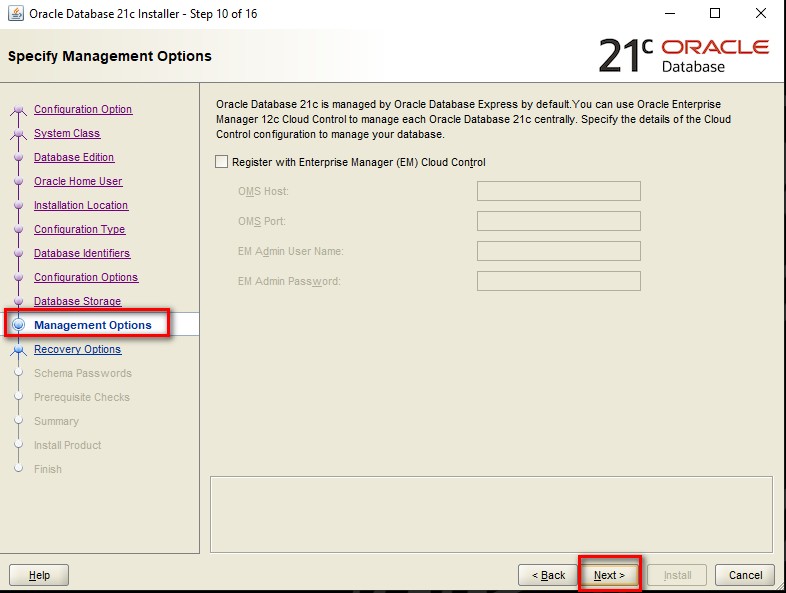786x593 pixels.
Task: Click the Recovery Options step bullet icon
Action: point(19,349)
